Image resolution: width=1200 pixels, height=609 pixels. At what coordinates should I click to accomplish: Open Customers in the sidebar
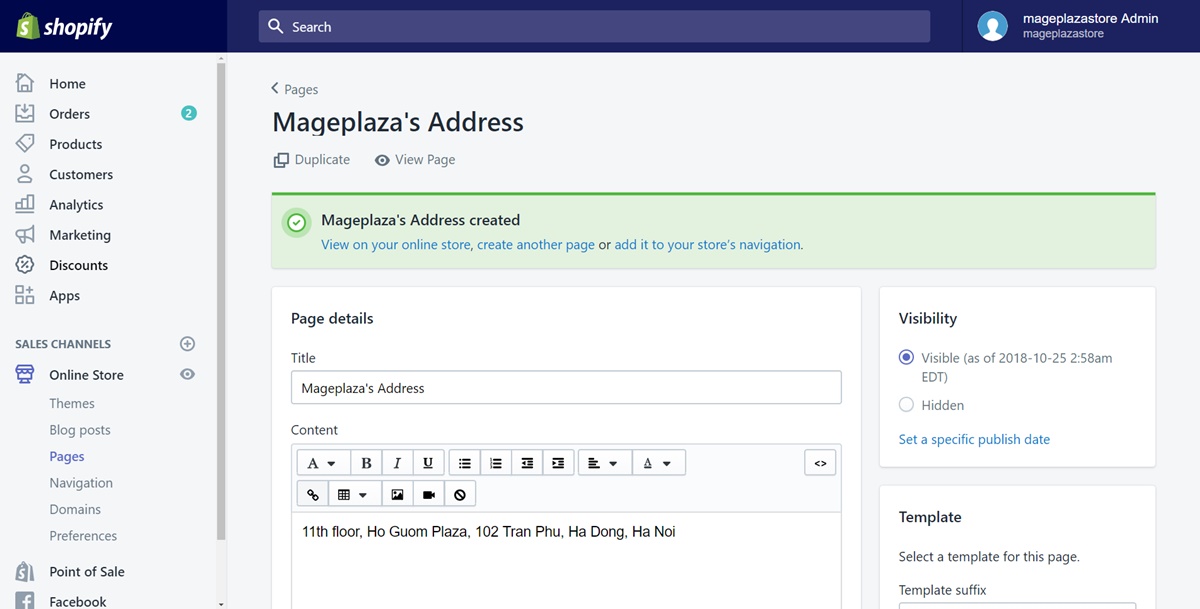coord(81,174)
